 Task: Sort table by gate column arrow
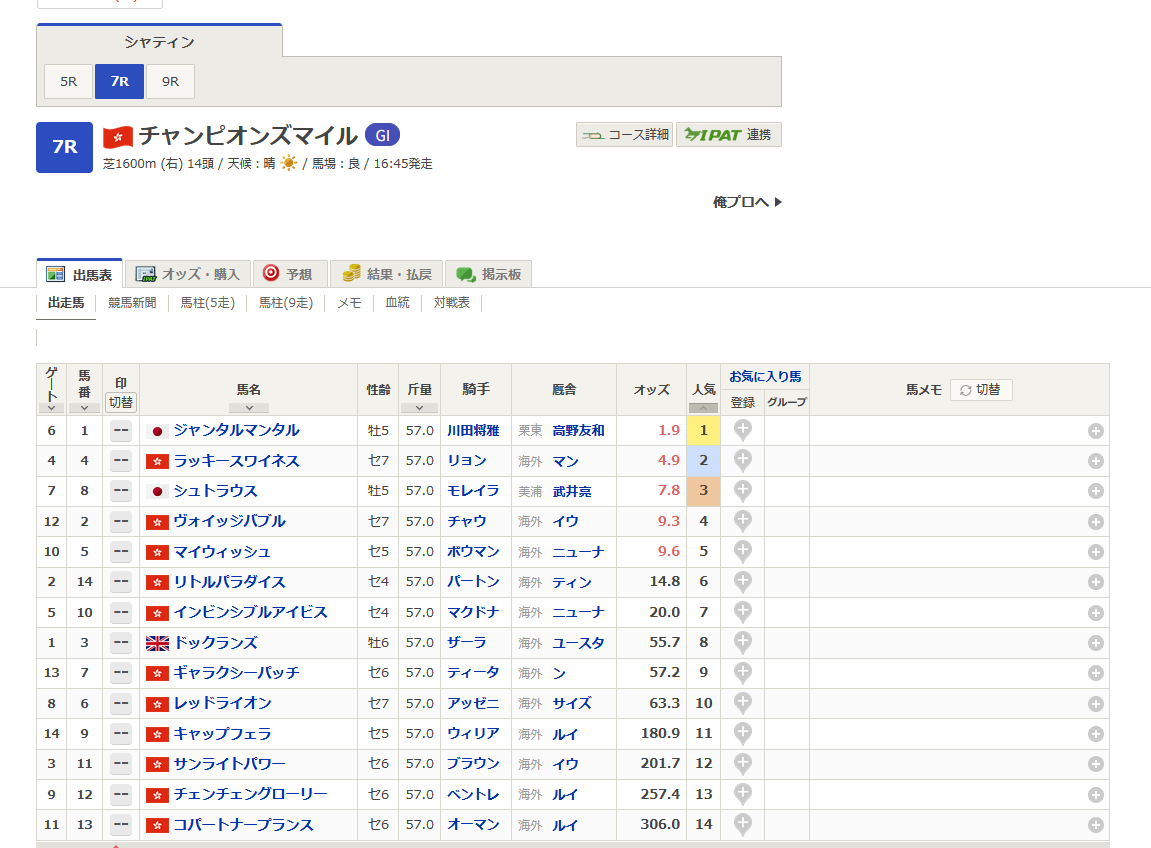click(x=51, y=408)
